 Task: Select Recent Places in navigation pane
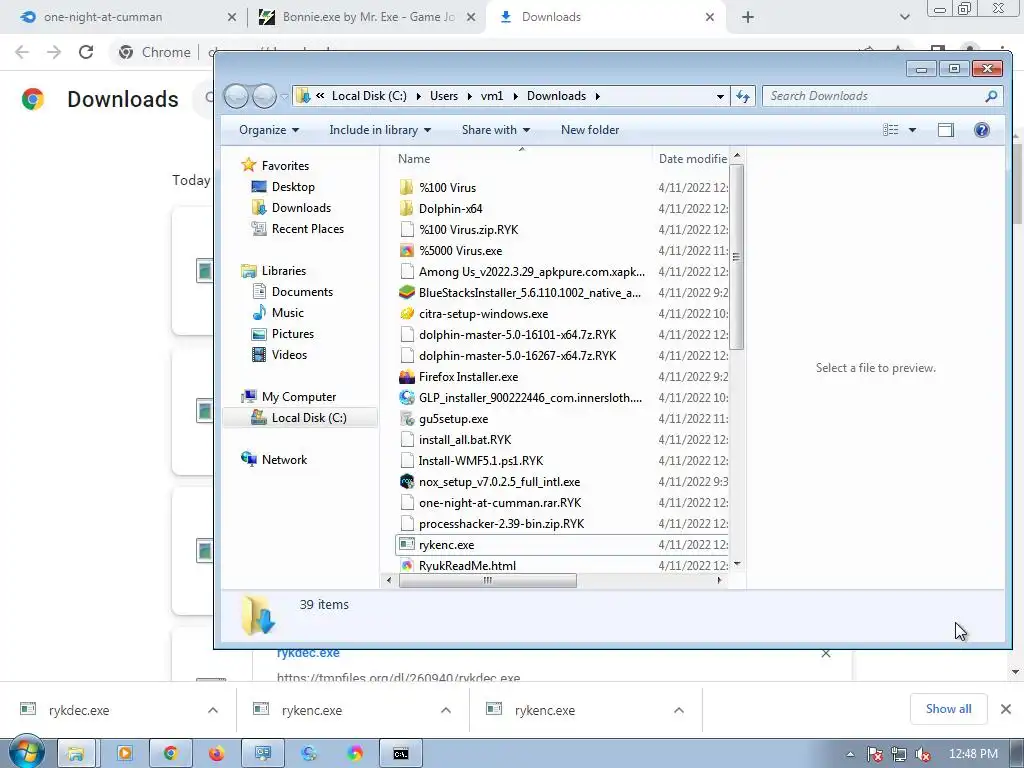(308, 229)
